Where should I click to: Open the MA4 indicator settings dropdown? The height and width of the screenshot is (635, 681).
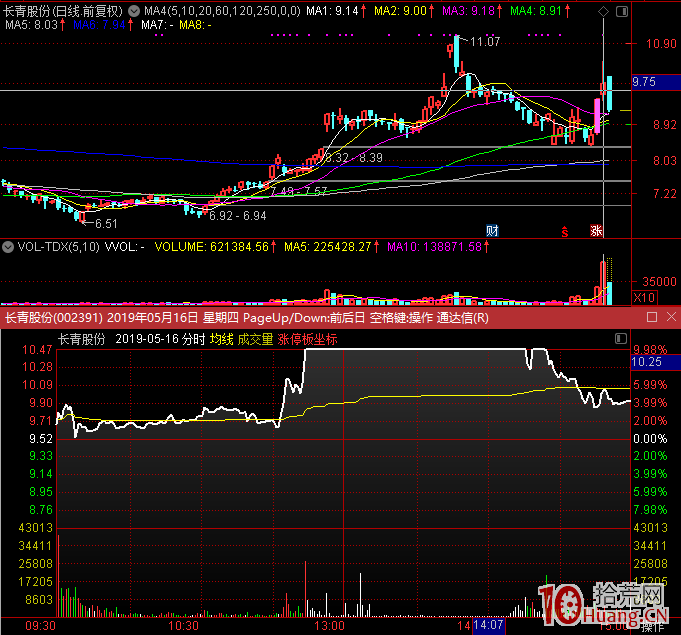click(134, 11)
